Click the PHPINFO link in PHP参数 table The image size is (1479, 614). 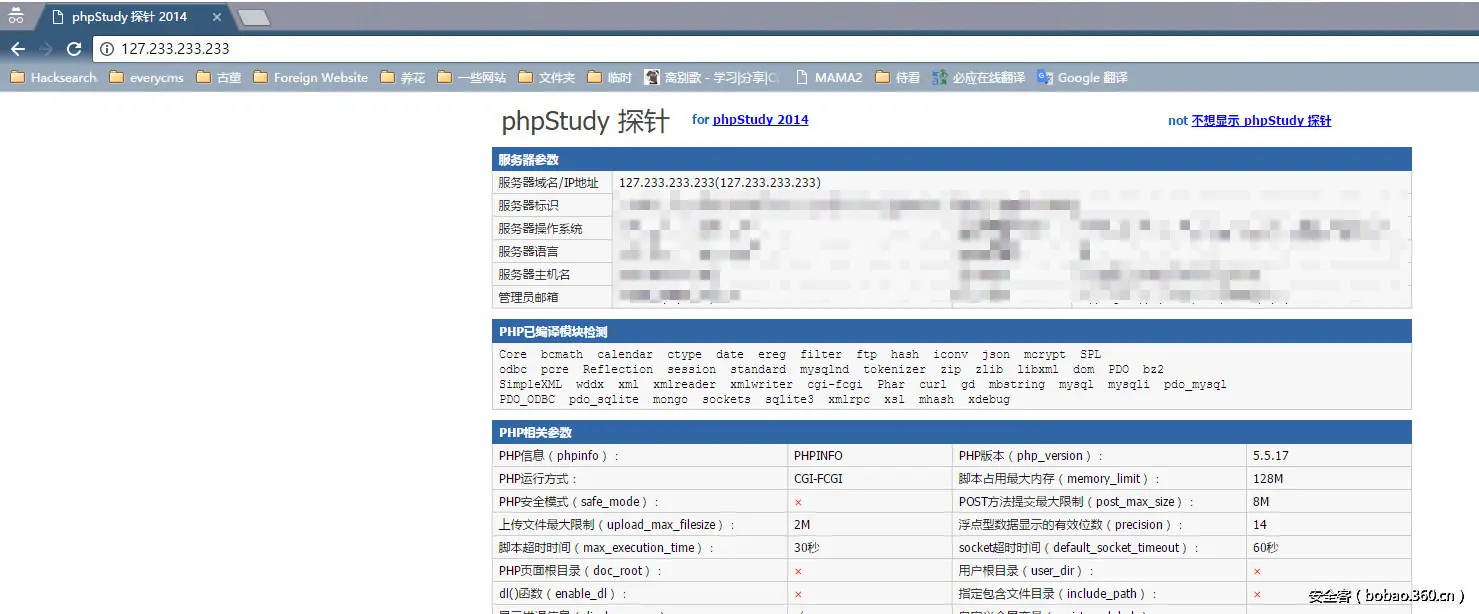click(818, 456)
